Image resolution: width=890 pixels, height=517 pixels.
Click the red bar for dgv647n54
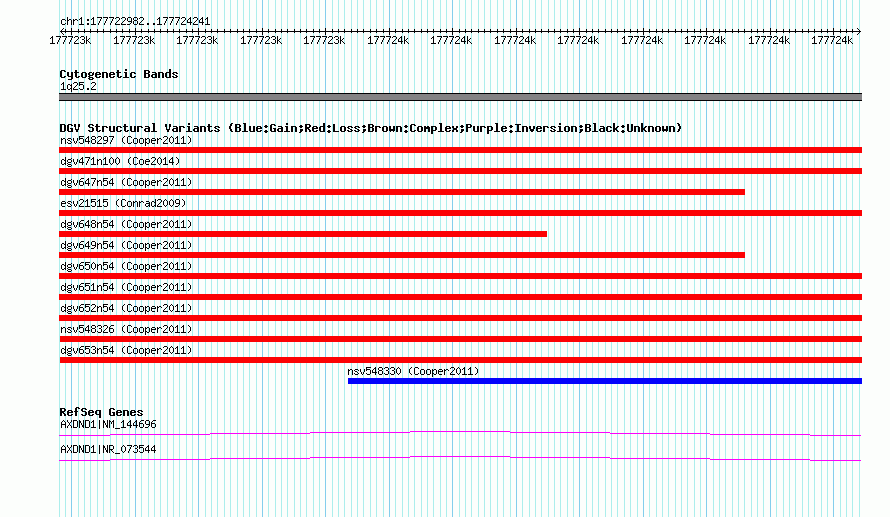(x=402, y=192)
